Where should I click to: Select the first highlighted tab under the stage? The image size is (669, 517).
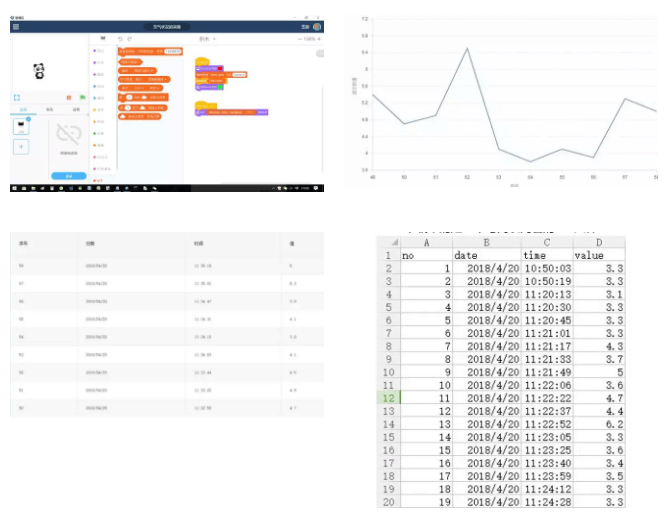click(x=23, y=110)
